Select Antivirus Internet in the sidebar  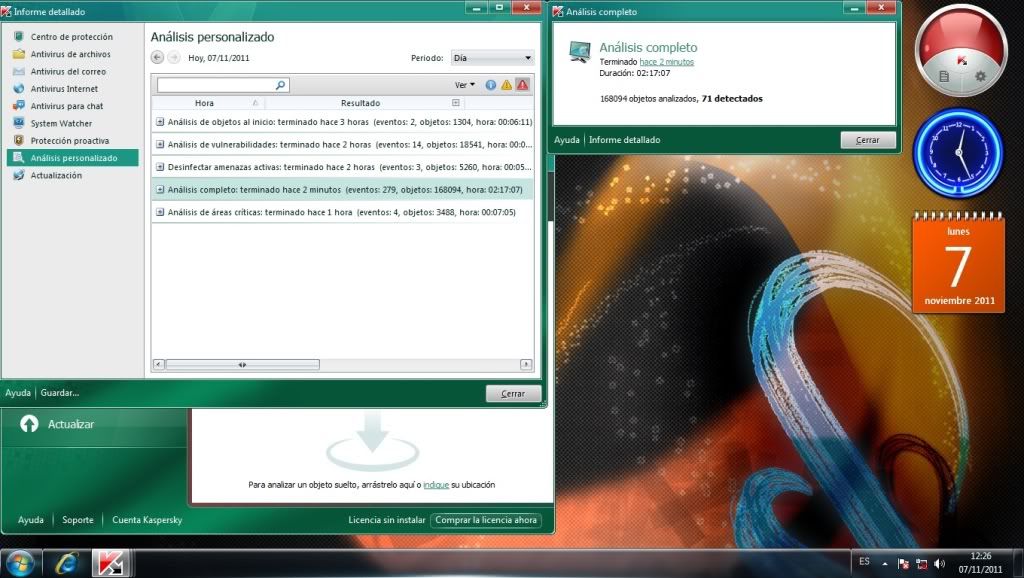click(64, 89)
